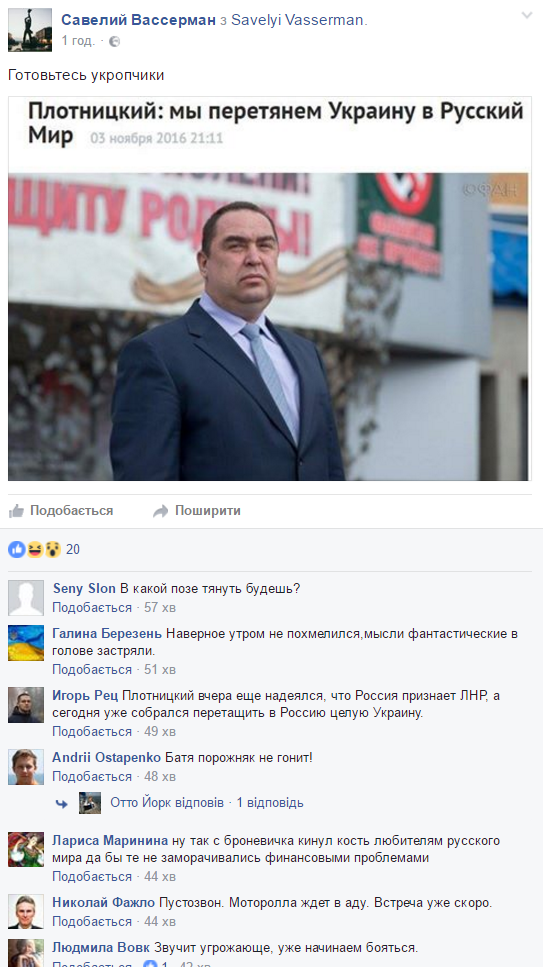The height and width of the screenshot is (967, 543).
Task: View the reactions count of 20
Action: (x=73, y=549)
